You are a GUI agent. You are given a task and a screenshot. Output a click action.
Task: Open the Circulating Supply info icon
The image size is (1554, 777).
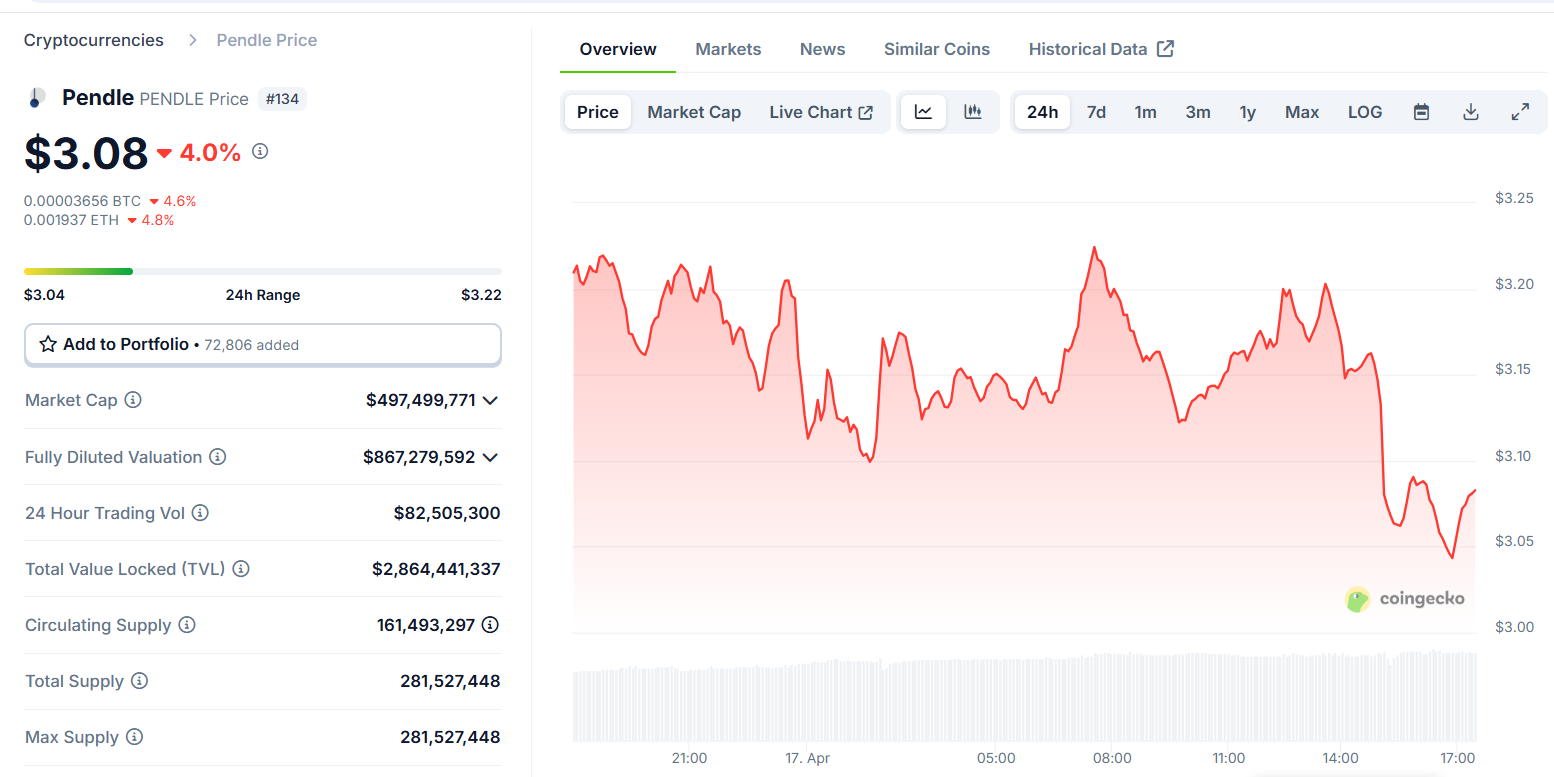(187, 624)
